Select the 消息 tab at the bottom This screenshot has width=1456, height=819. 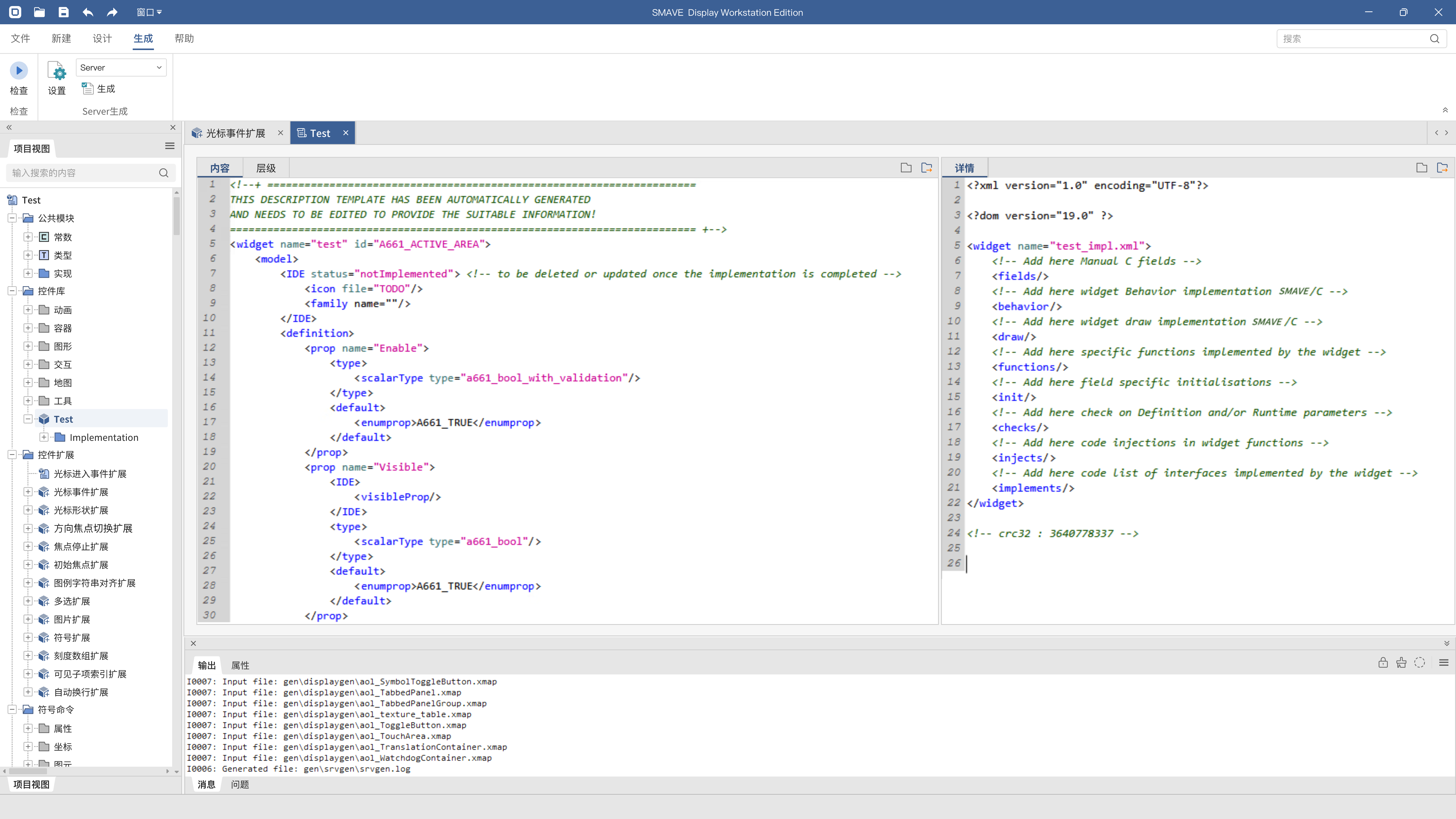pyautogui.click(x=206, y=785)
